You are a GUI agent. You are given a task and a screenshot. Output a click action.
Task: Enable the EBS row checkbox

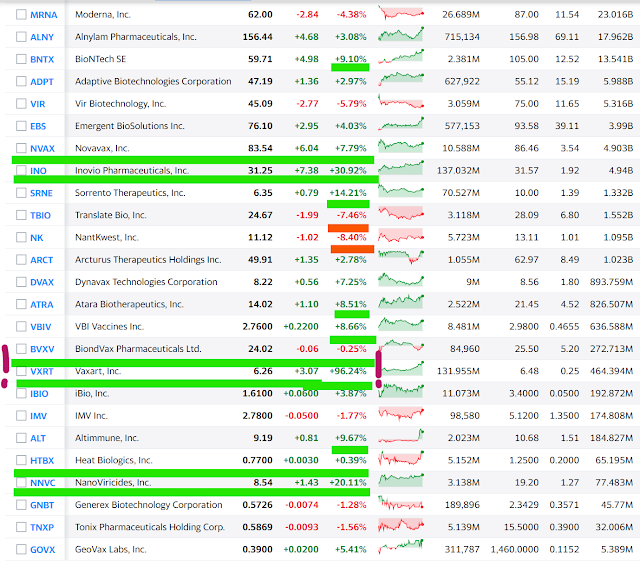pyautogui.click(x=21, y=126)
